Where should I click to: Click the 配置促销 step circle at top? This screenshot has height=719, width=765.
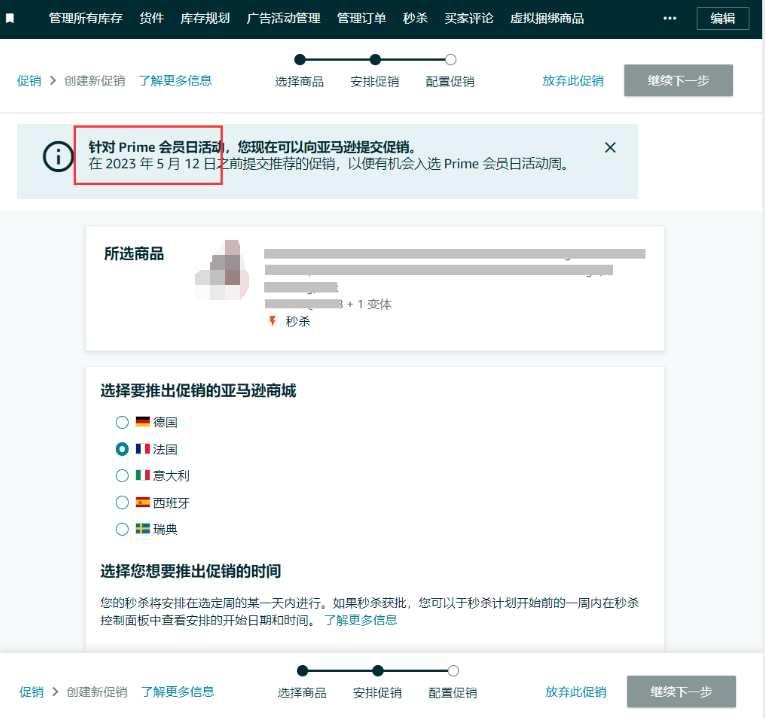click(450, 60)
